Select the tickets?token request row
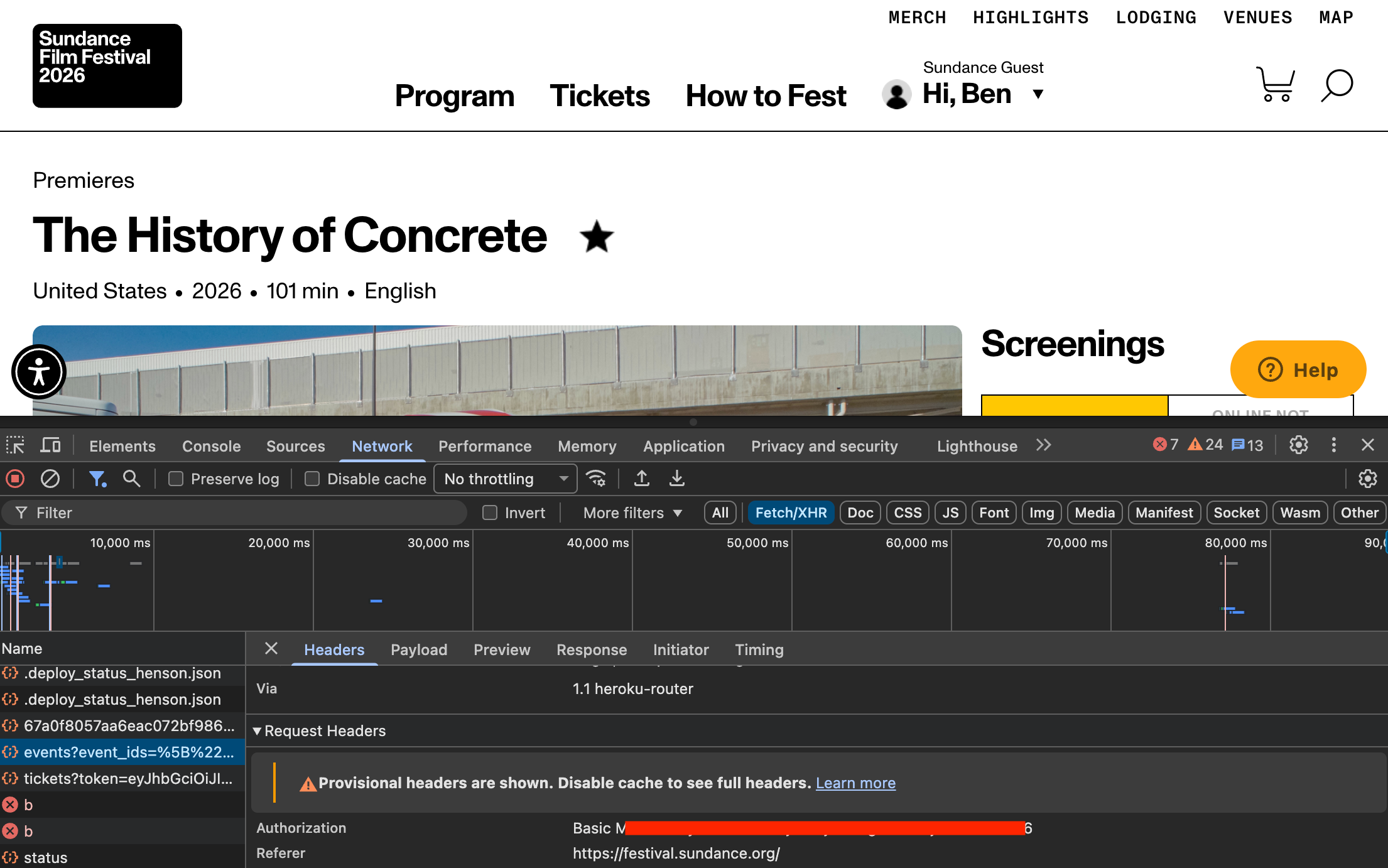Image resolution: width=1388 pixels, height=868 pixels. tap(122, 778)
